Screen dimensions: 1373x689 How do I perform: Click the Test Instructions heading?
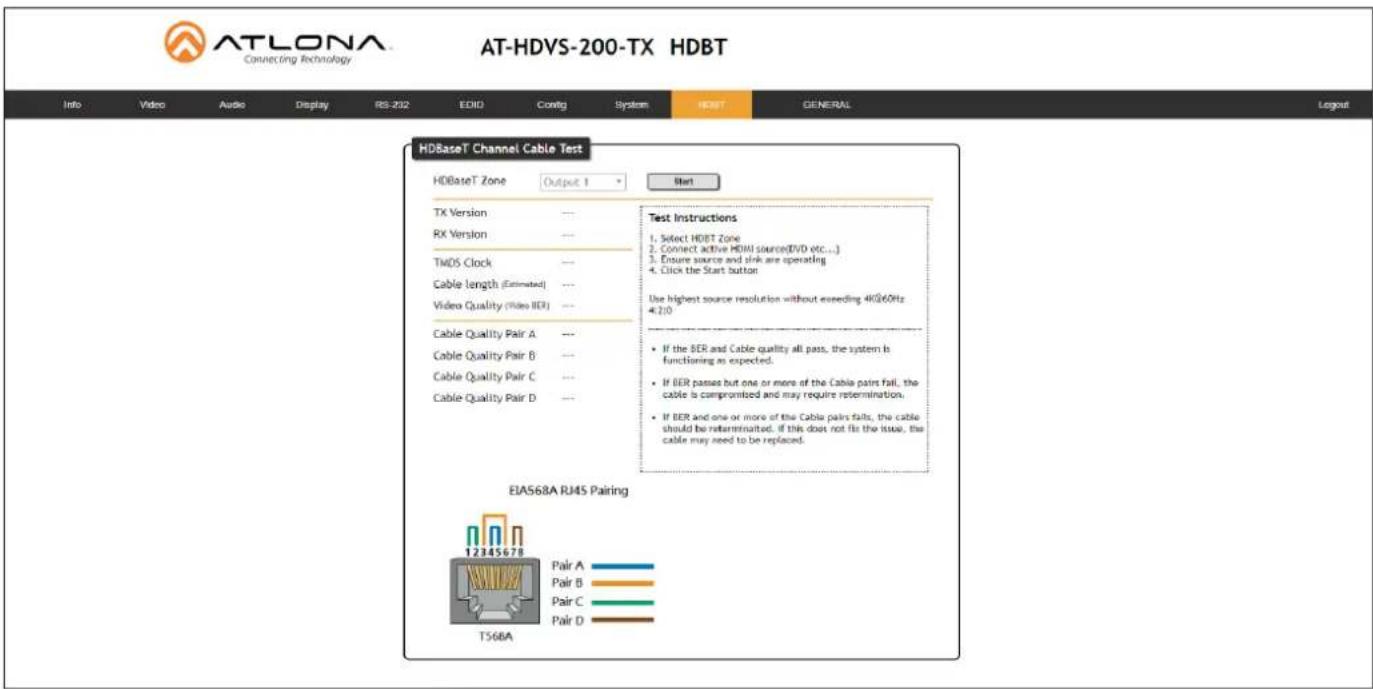click(692, 218)
